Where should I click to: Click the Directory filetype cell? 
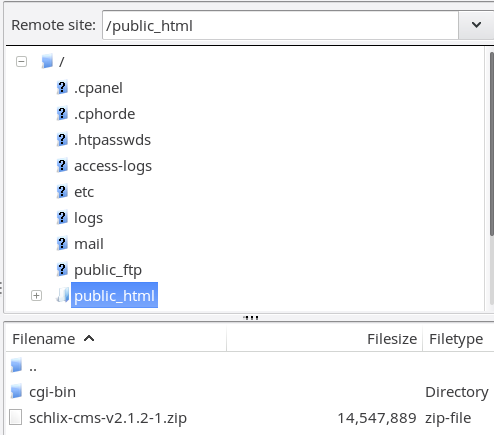[457, 392]
